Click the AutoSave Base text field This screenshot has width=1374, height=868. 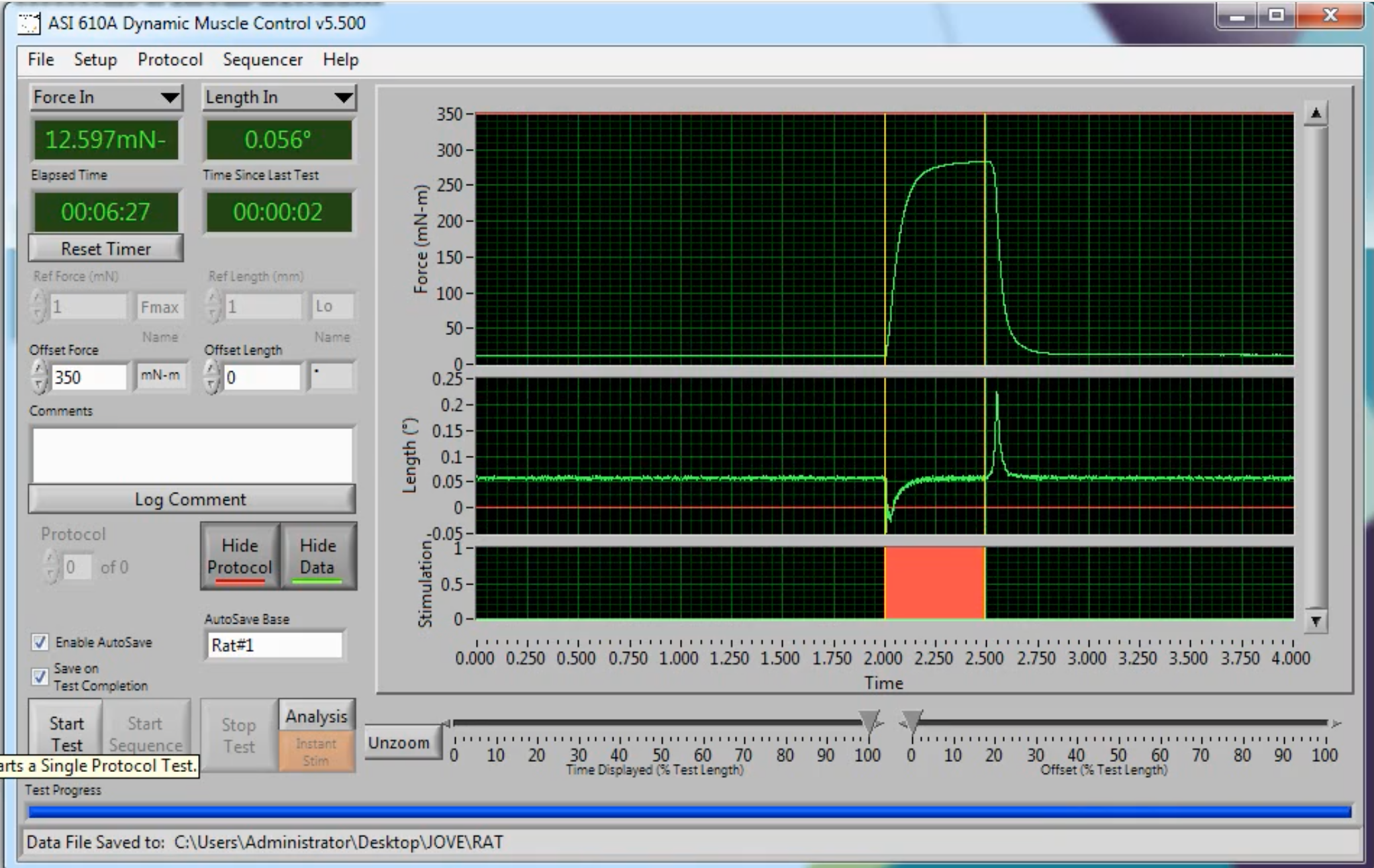pyautogui.click(x=275, y=645)
